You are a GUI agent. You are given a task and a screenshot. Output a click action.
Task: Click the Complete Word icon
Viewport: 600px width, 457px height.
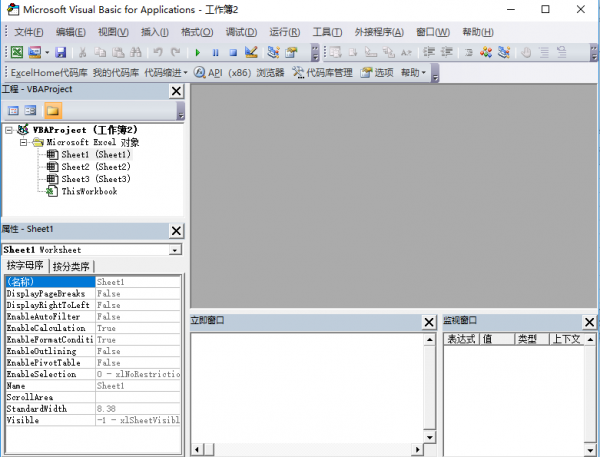(406, 52)
